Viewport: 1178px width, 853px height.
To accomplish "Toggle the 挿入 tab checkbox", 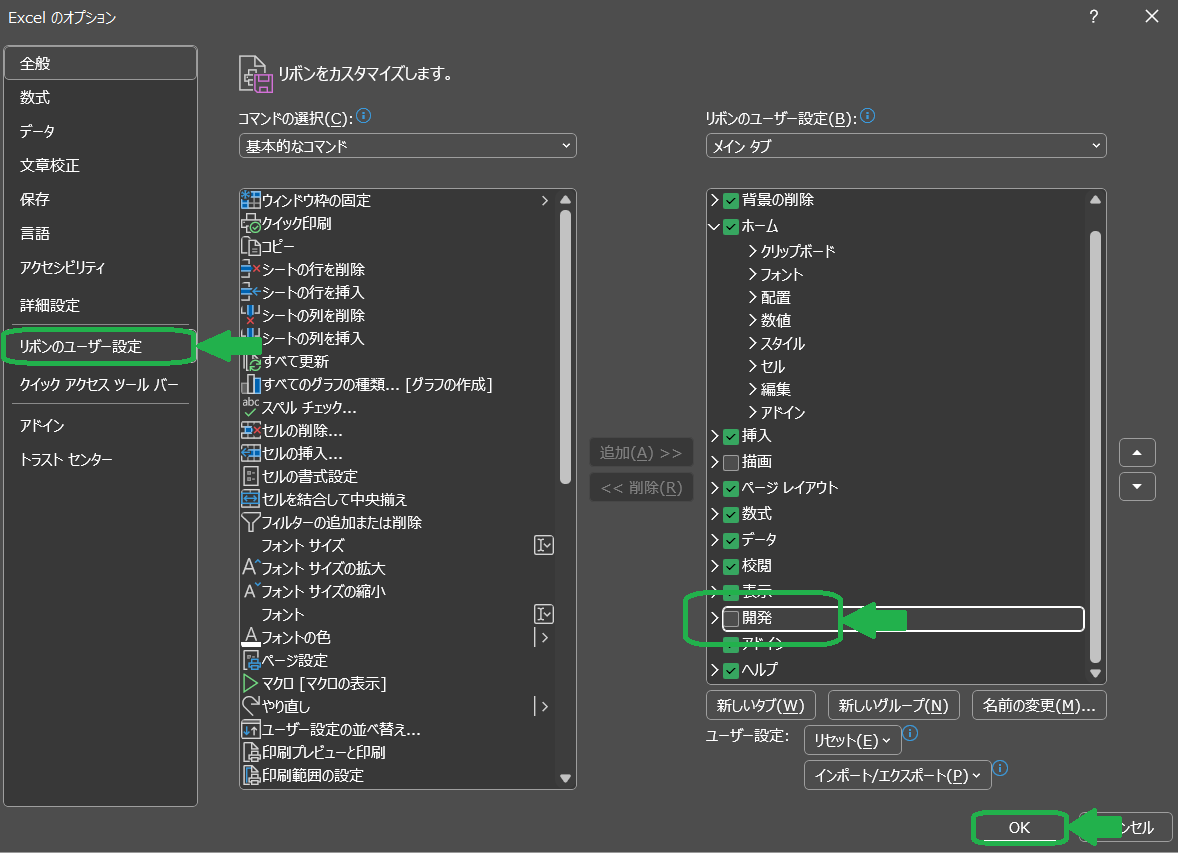I will coord(731,437).
